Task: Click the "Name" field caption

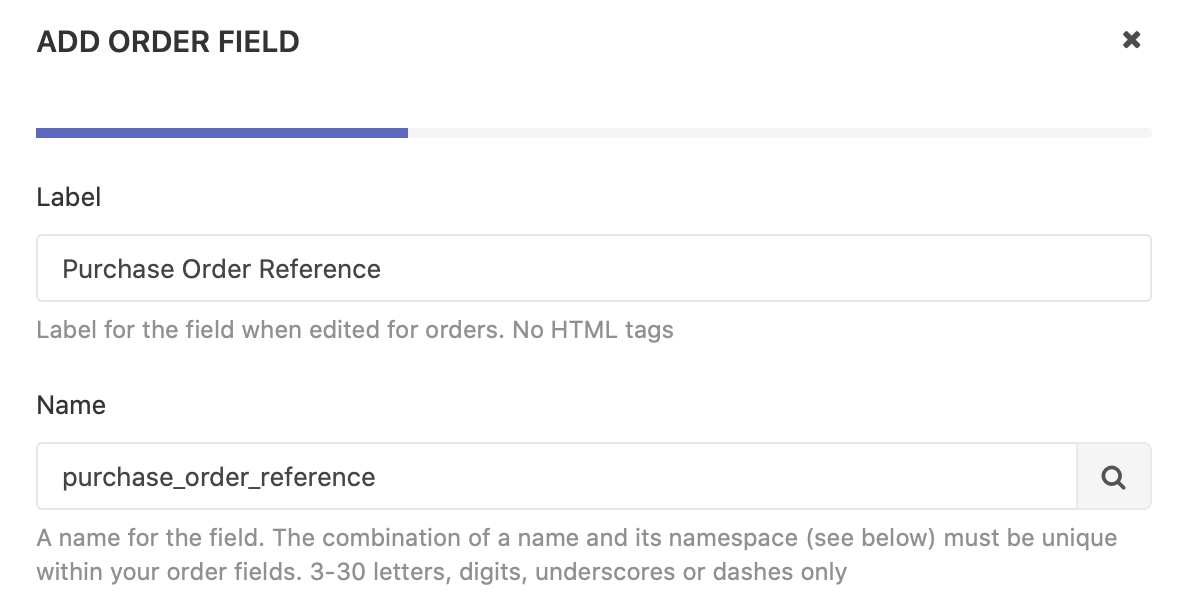Action: click(x=71, y=406)
